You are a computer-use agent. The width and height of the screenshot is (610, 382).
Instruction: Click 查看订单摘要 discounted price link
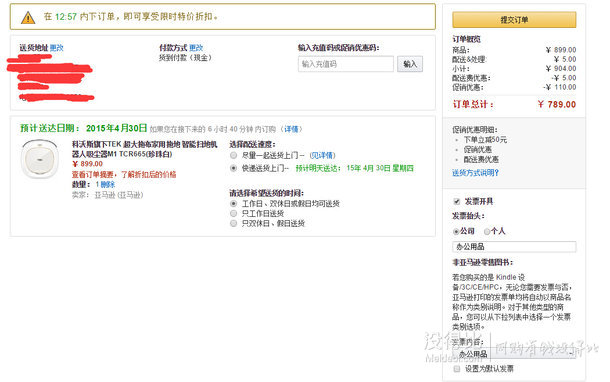(x=124, y=174)
